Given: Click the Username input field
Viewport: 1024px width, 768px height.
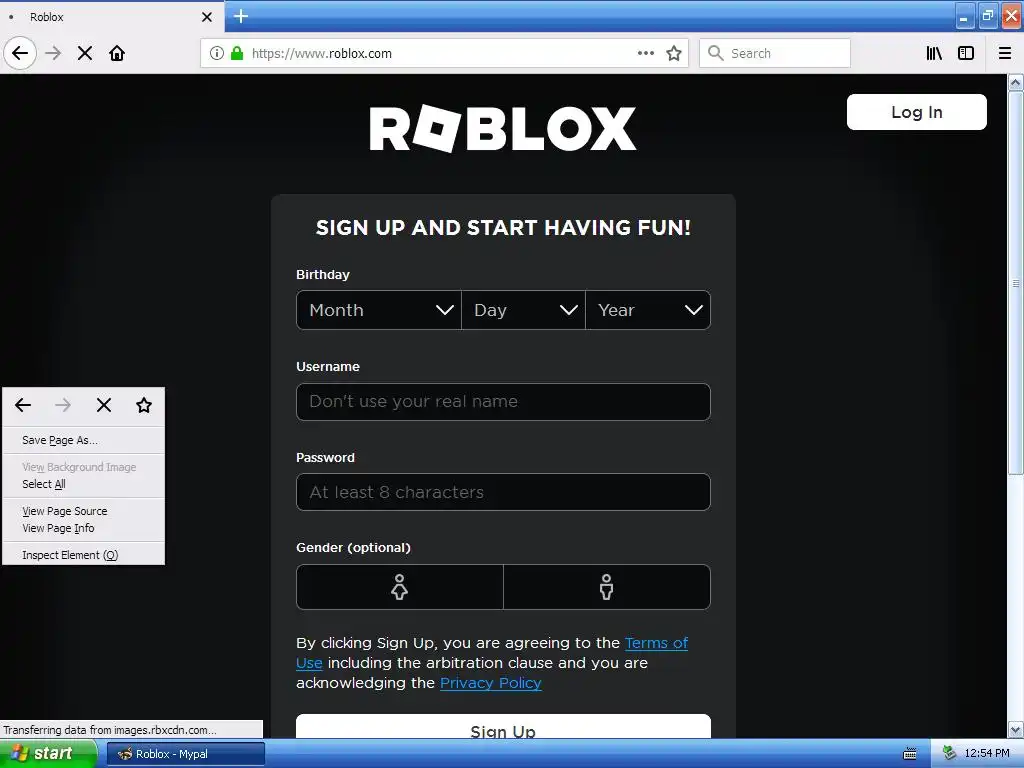Looking at the screenshot, I should [503, 402].
